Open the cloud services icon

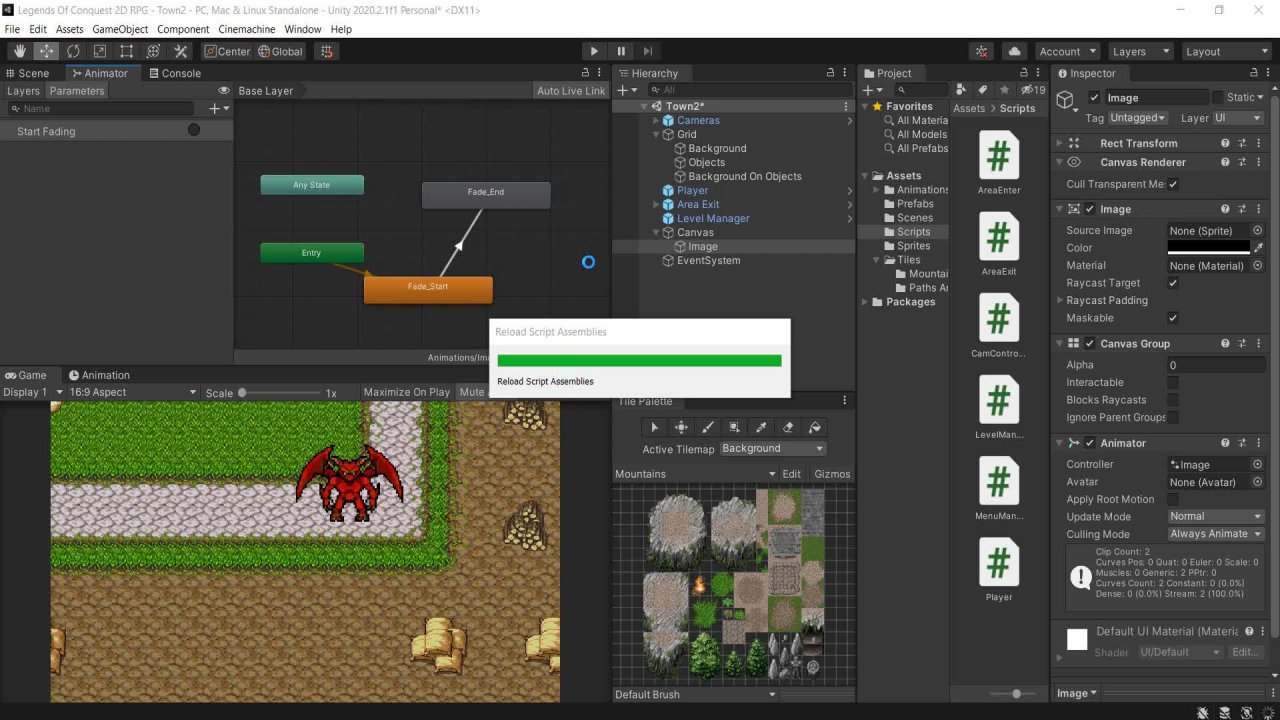[1015, 51]
